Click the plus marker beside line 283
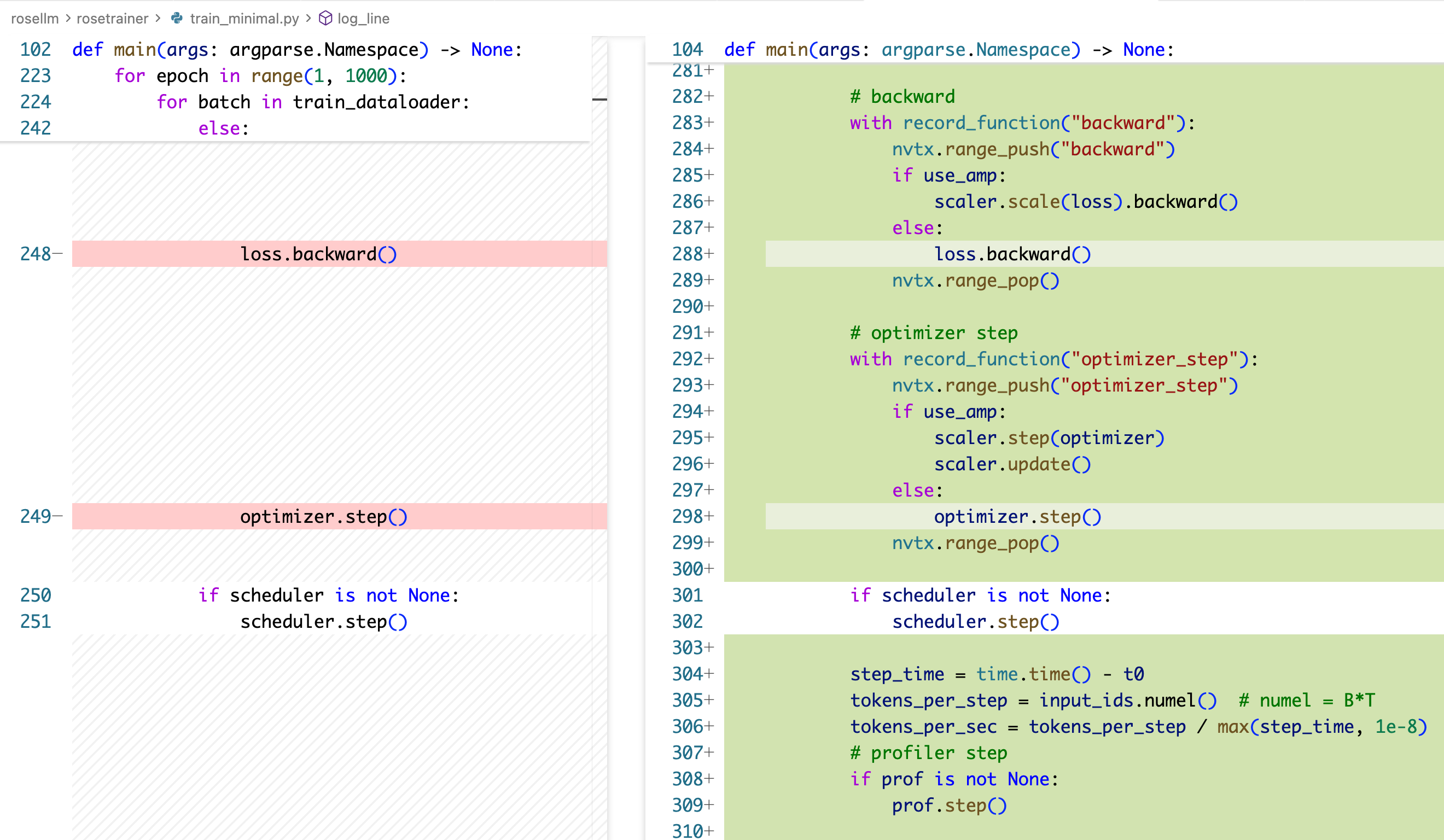This screenshot has width=1444, height=840. (x=709, y=122)
